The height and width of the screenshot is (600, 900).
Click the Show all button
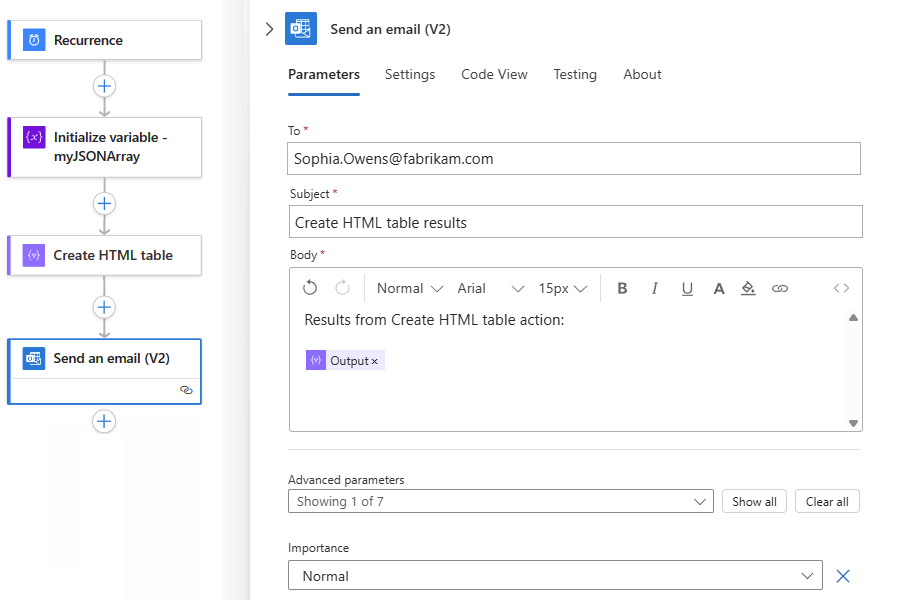(754, 501)
